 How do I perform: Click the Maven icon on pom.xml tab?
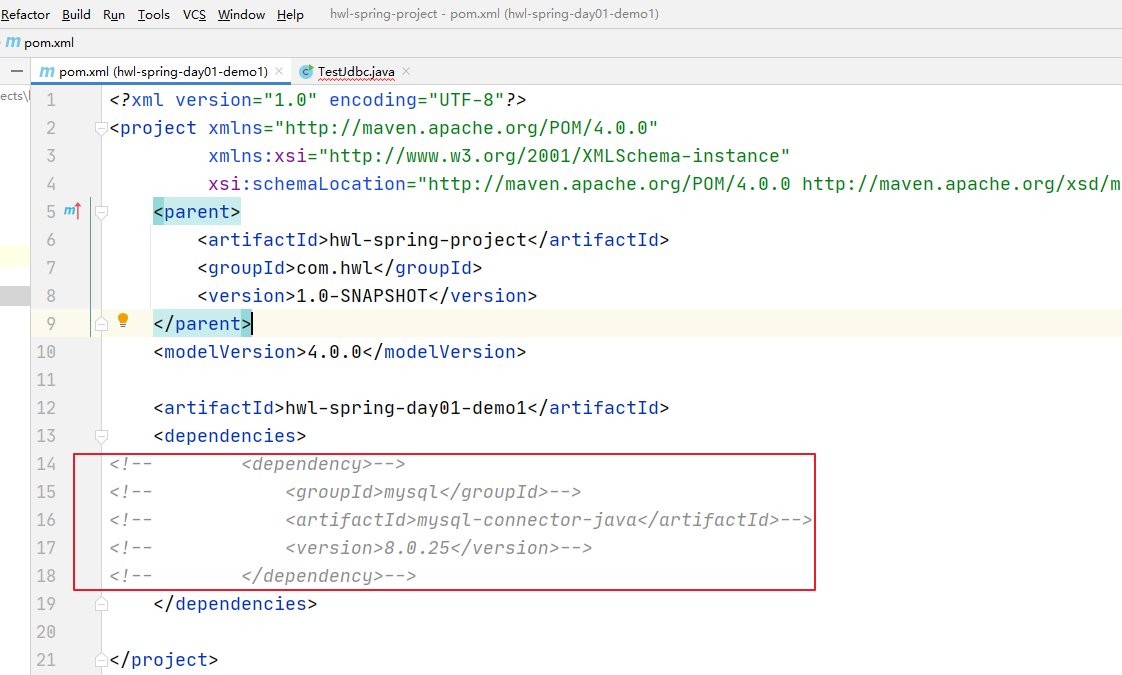click(x=47, y=72)
